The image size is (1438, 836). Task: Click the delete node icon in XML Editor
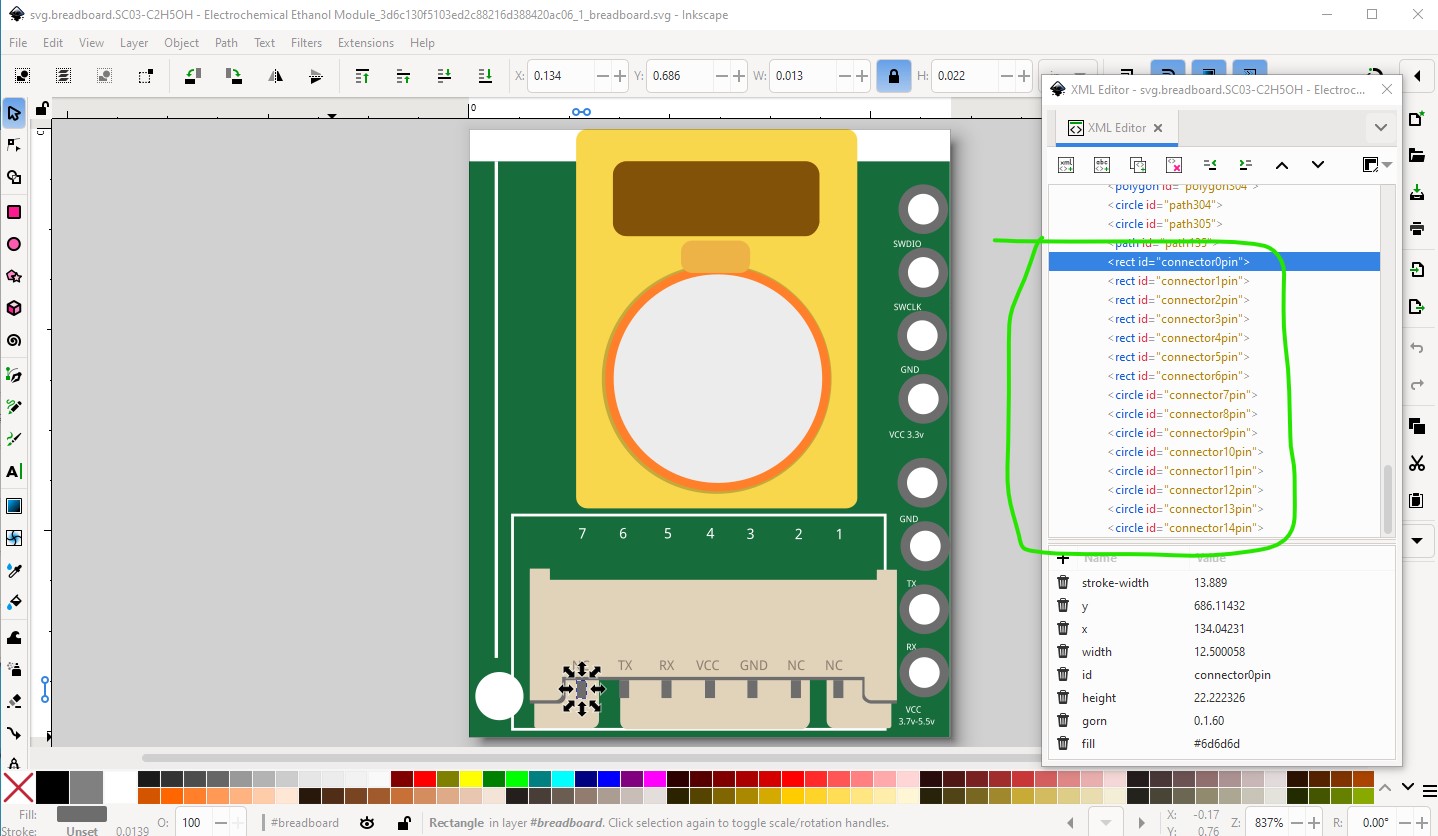[x=1174, y=165]
